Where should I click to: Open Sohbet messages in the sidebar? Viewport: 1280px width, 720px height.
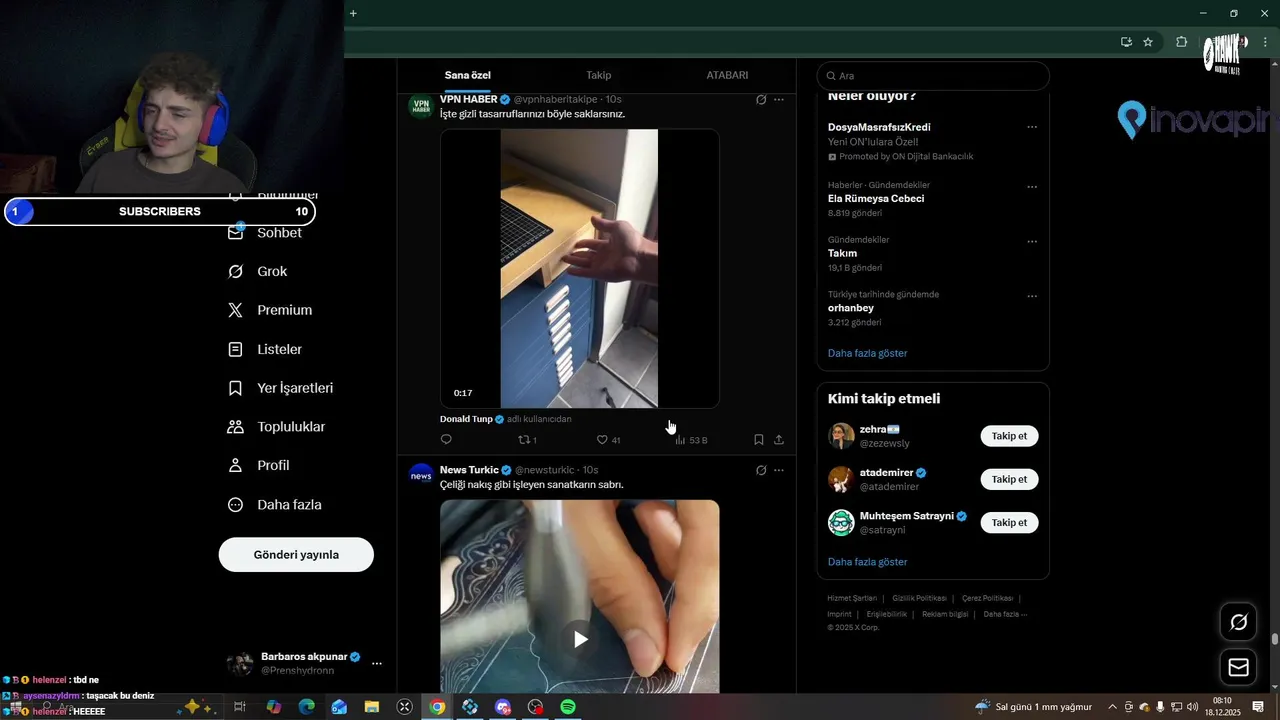pyautogui.click(x=265, y=232)
